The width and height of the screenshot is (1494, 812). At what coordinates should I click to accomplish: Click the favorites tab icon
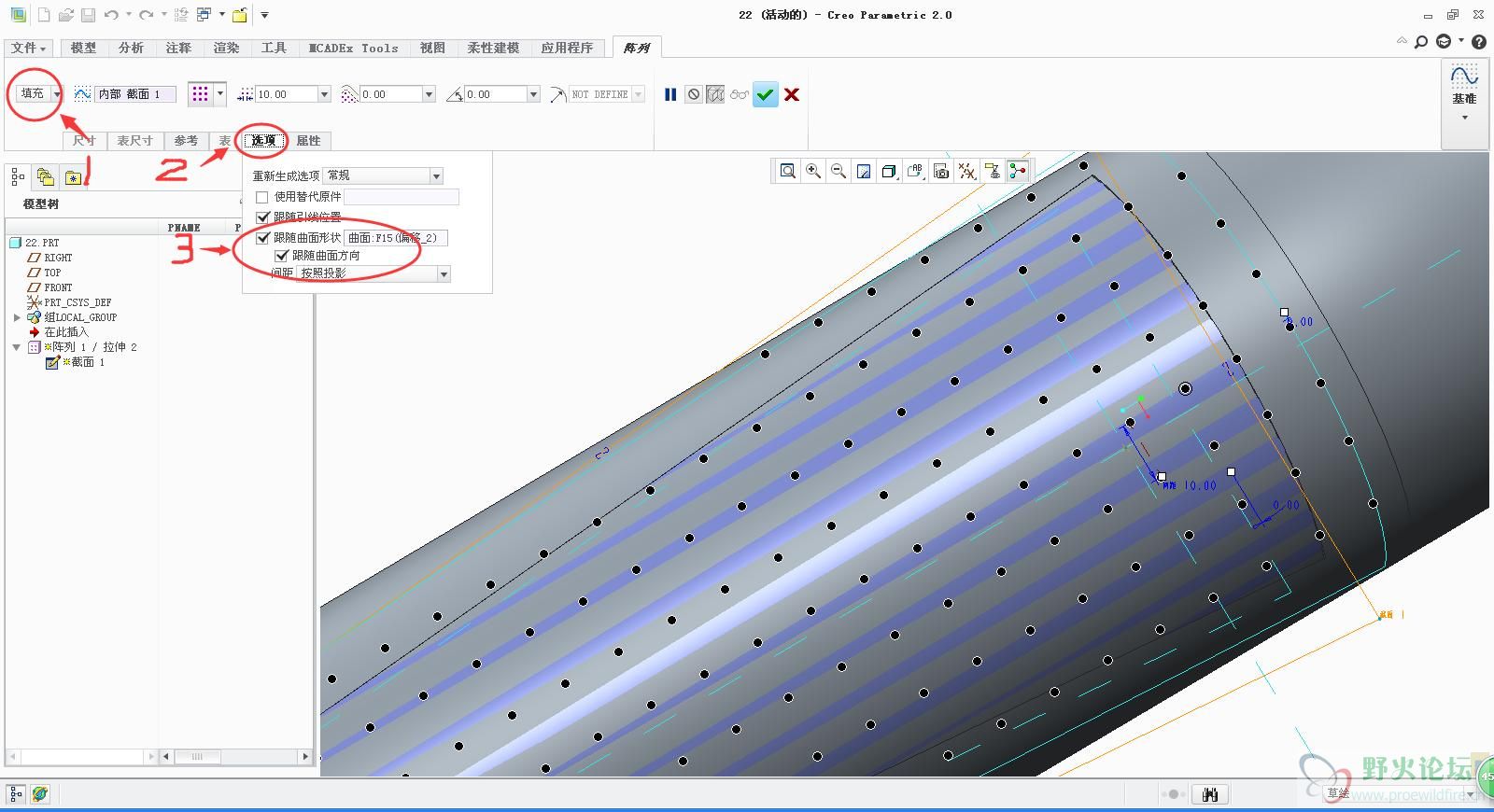(x=73, y=177)
